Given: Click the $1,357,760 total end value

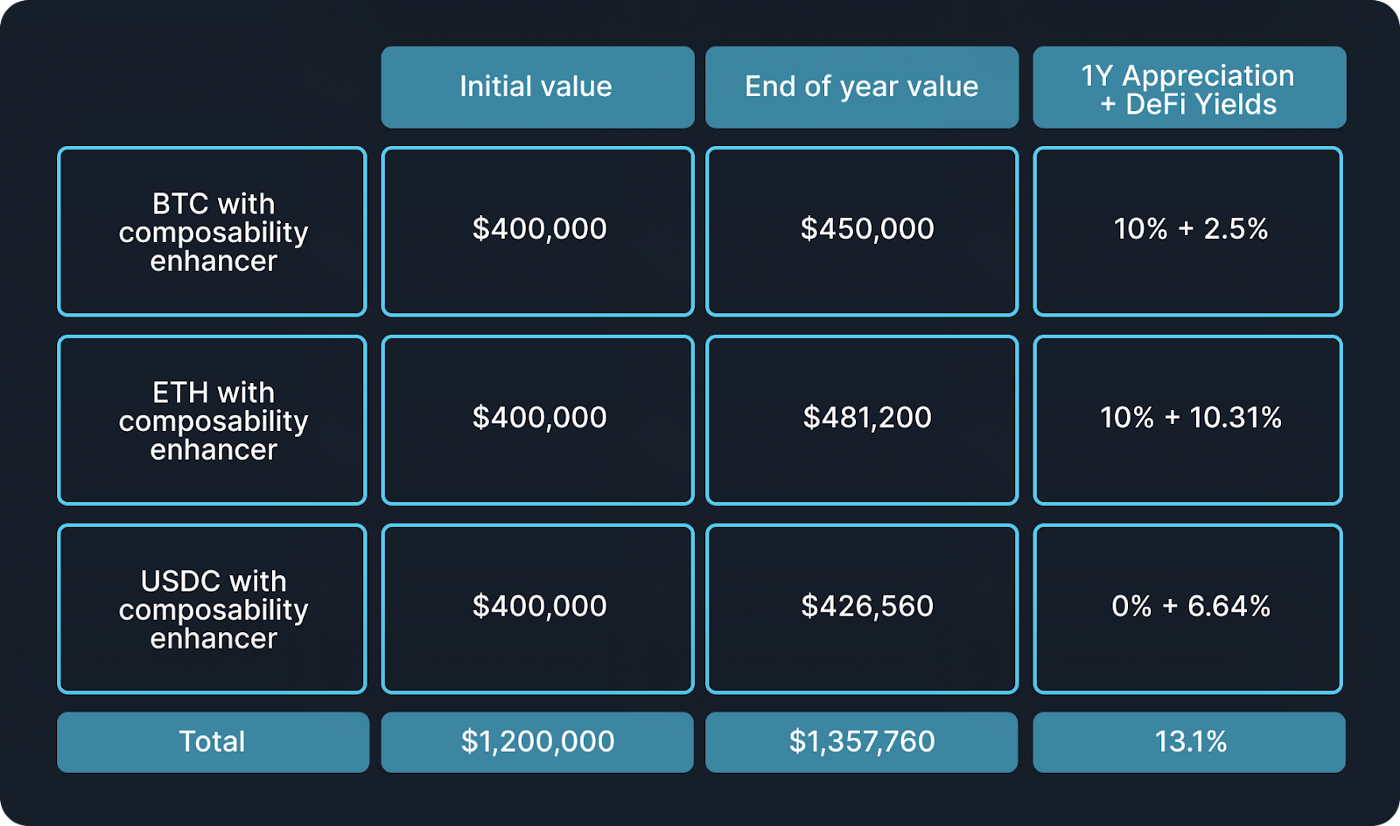Looking at the screenshot, I should [861, 742].
